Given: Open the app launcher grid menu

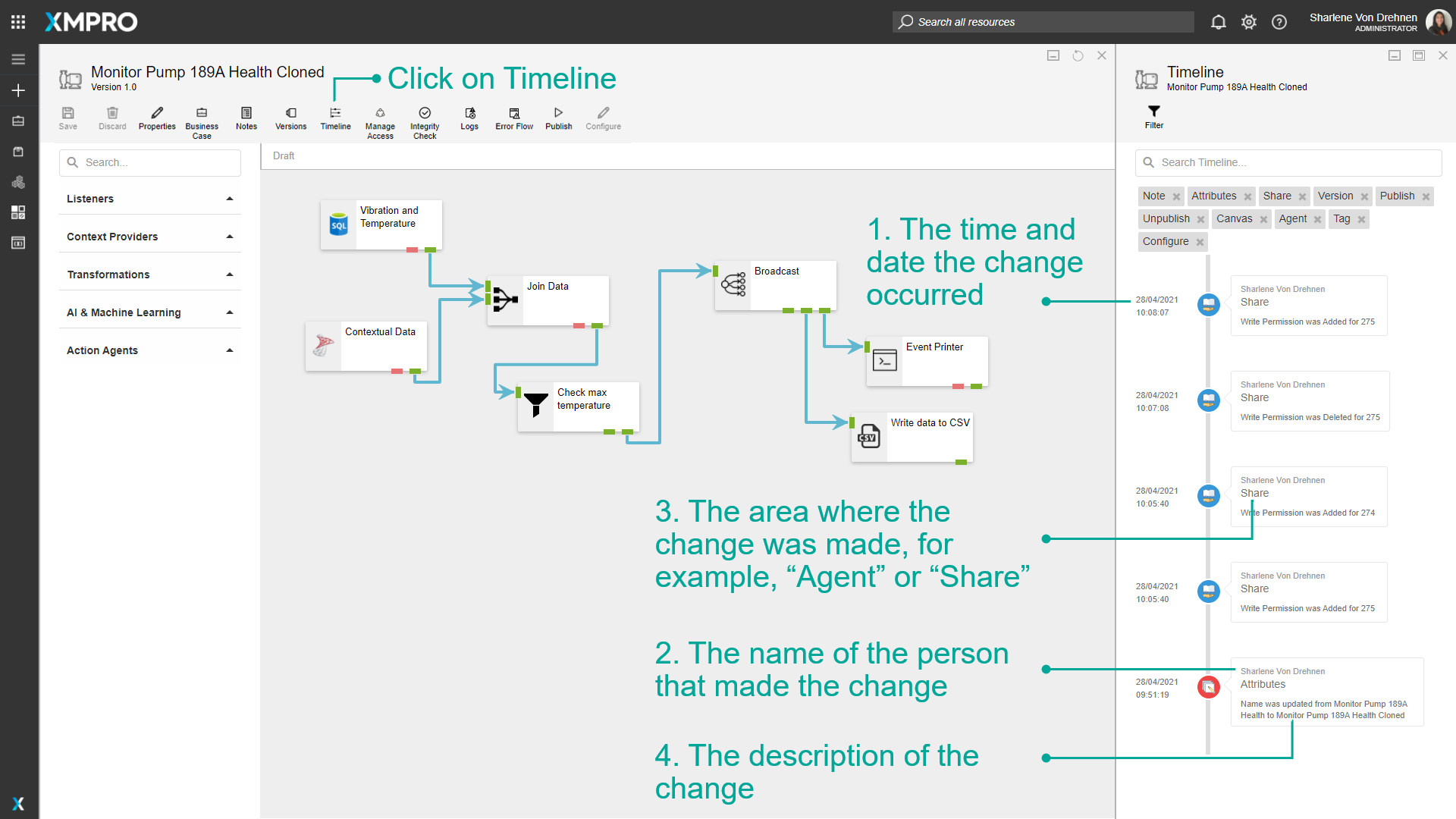Looking at the screenshot, I should pos(18,22).
